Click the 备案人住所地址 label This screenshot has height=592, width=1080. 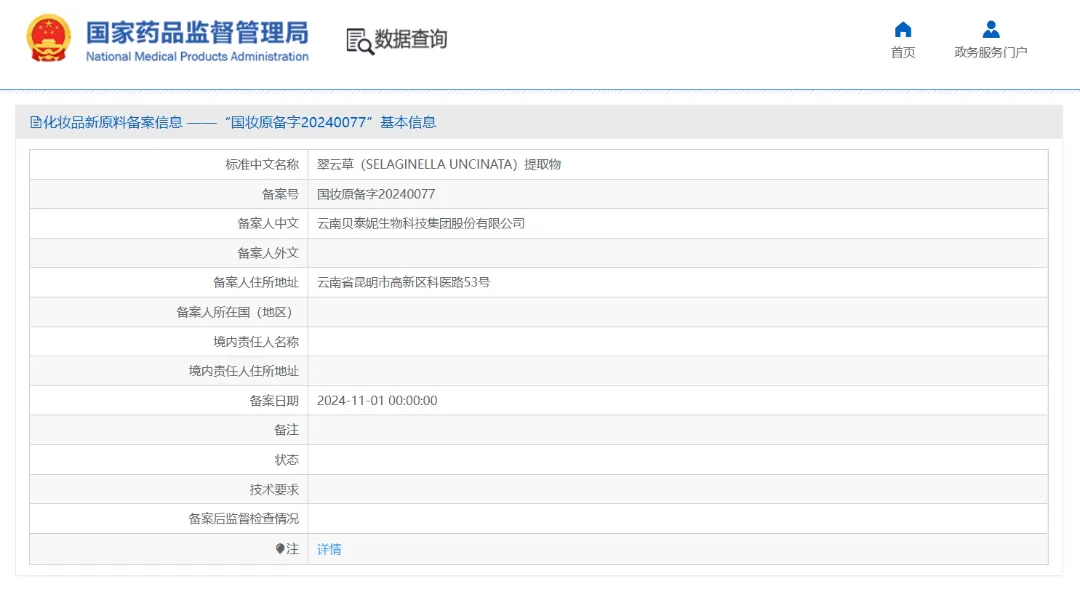click(x=256, y=283)
